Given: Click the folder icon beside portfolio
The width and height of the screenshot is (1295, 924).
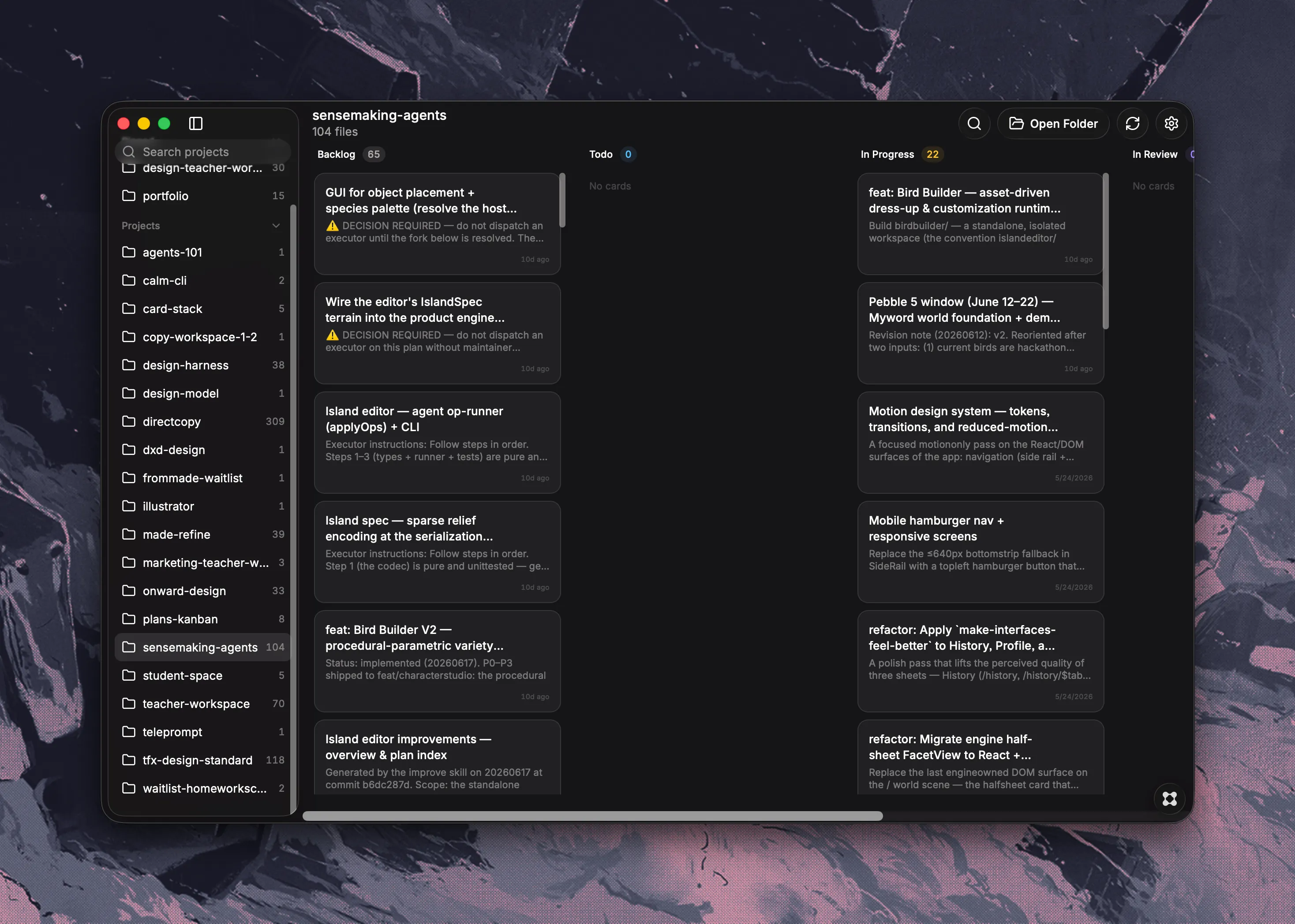Looking at the screenshot, I should pyautogui.click(x=129, y=196).
